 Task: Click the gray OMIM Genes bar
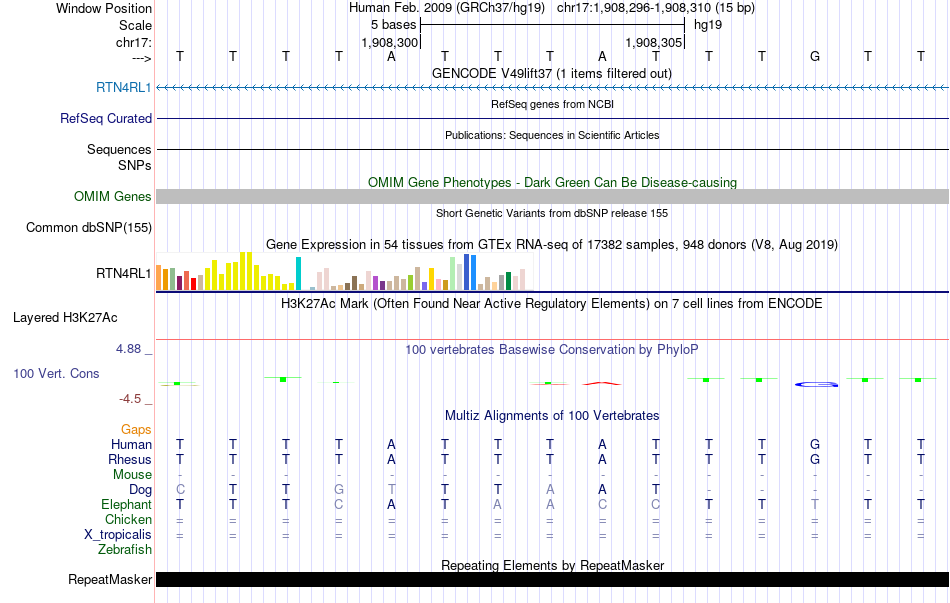tap(552, 196)
